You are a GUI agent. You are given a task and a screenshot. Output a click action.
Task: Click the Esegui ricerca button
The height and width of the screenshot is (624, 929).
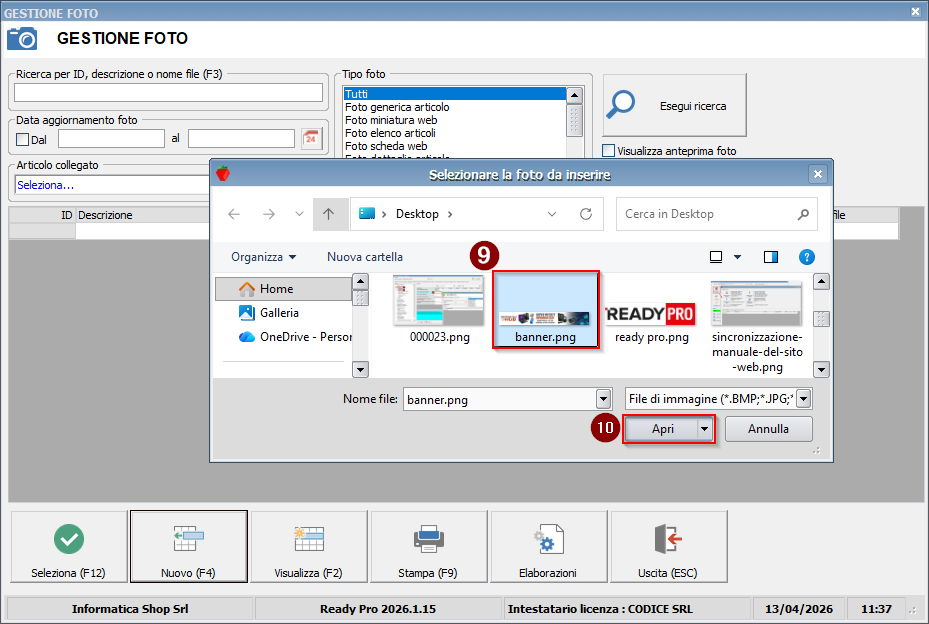675,105
